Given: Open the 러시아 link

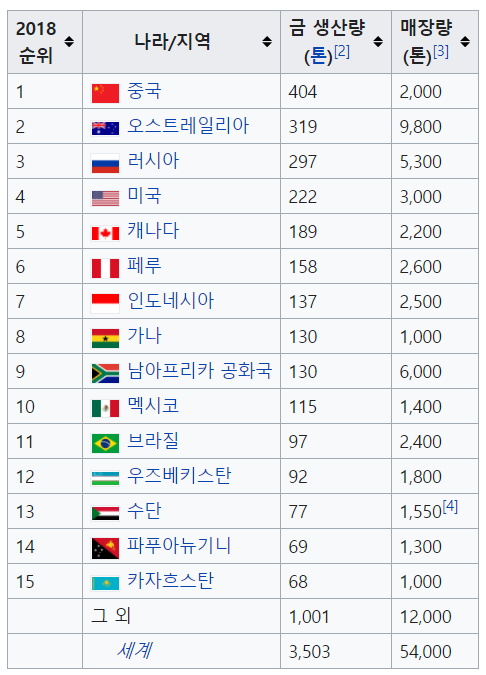Looking at the screenshot, I should pyautogui.click(x=153, y=161).
